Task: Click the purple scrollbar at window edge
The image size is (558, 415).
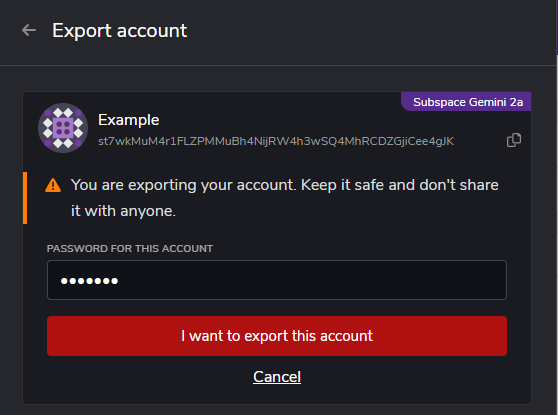Action: click(x=557, y=27)
